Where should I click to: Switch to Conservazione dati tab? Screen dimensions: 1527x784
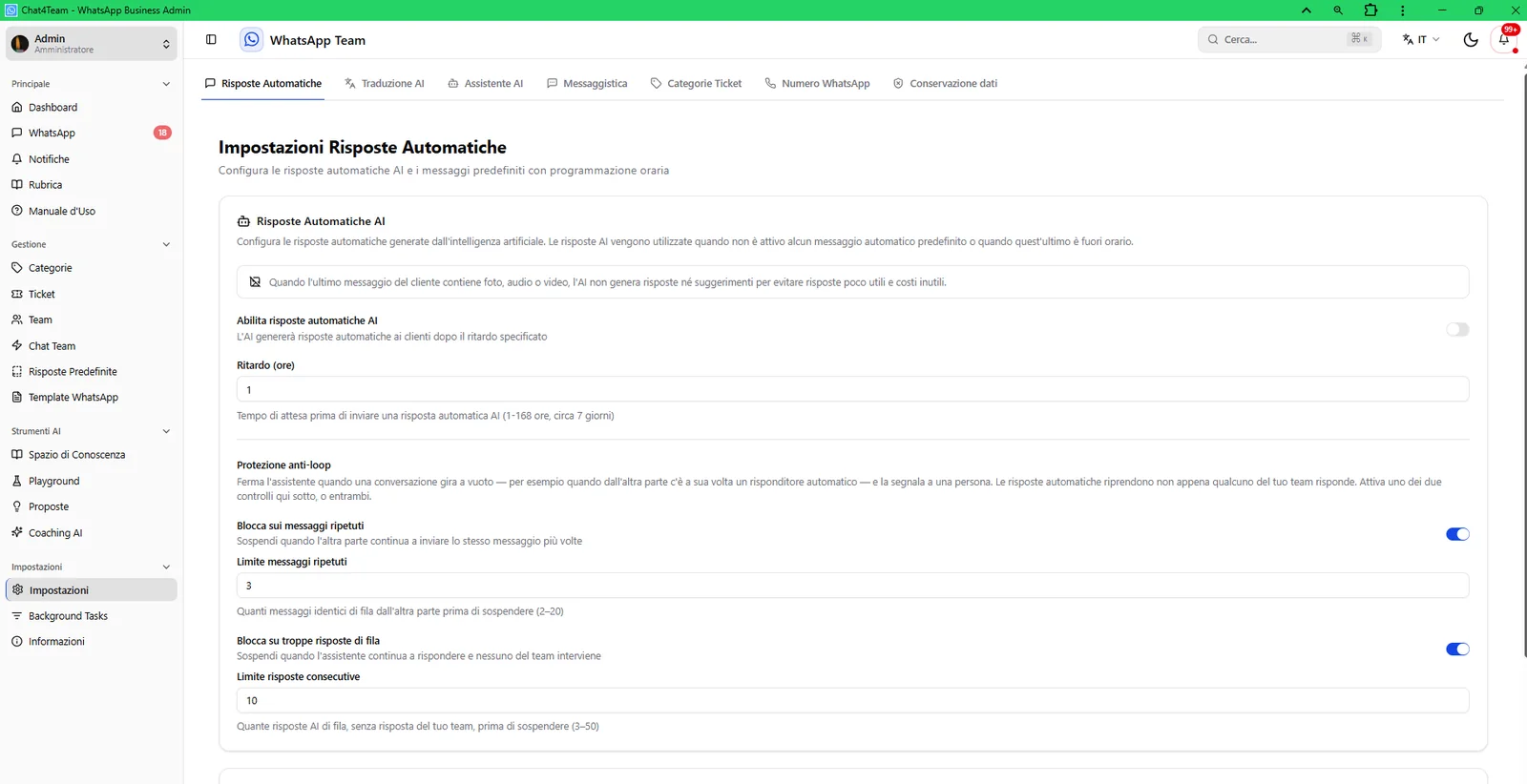(x=945, y=83)
